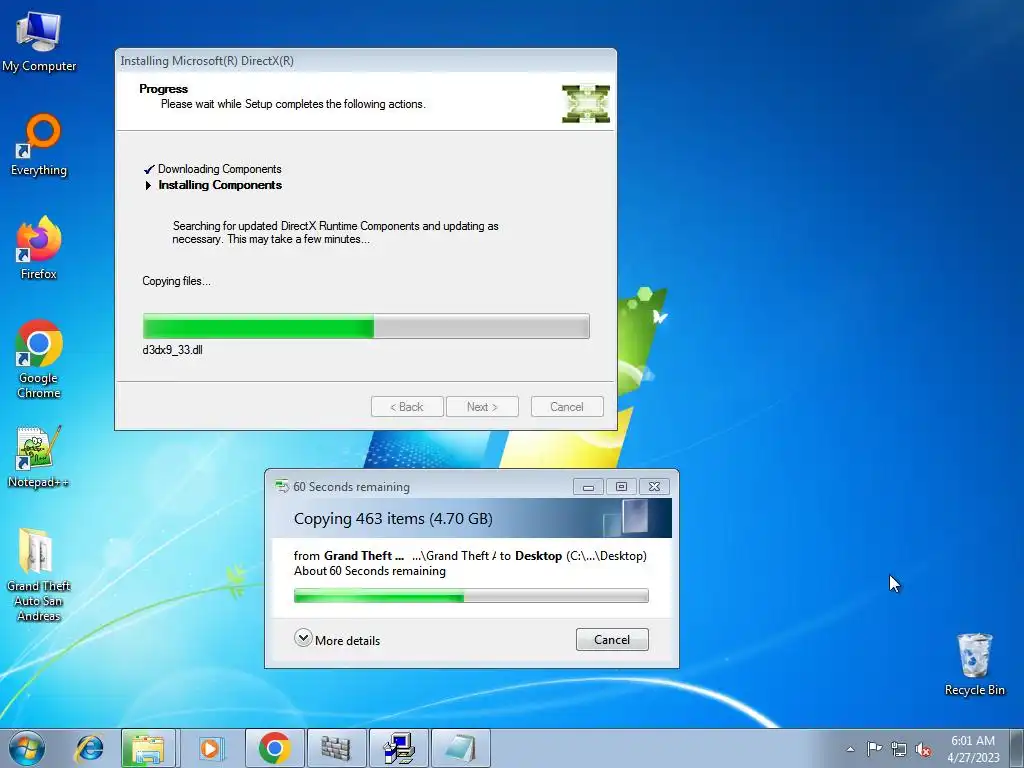1024x768 pixels.
Task: Switch to Chrome in the taskbar
Action: [275, 748]
